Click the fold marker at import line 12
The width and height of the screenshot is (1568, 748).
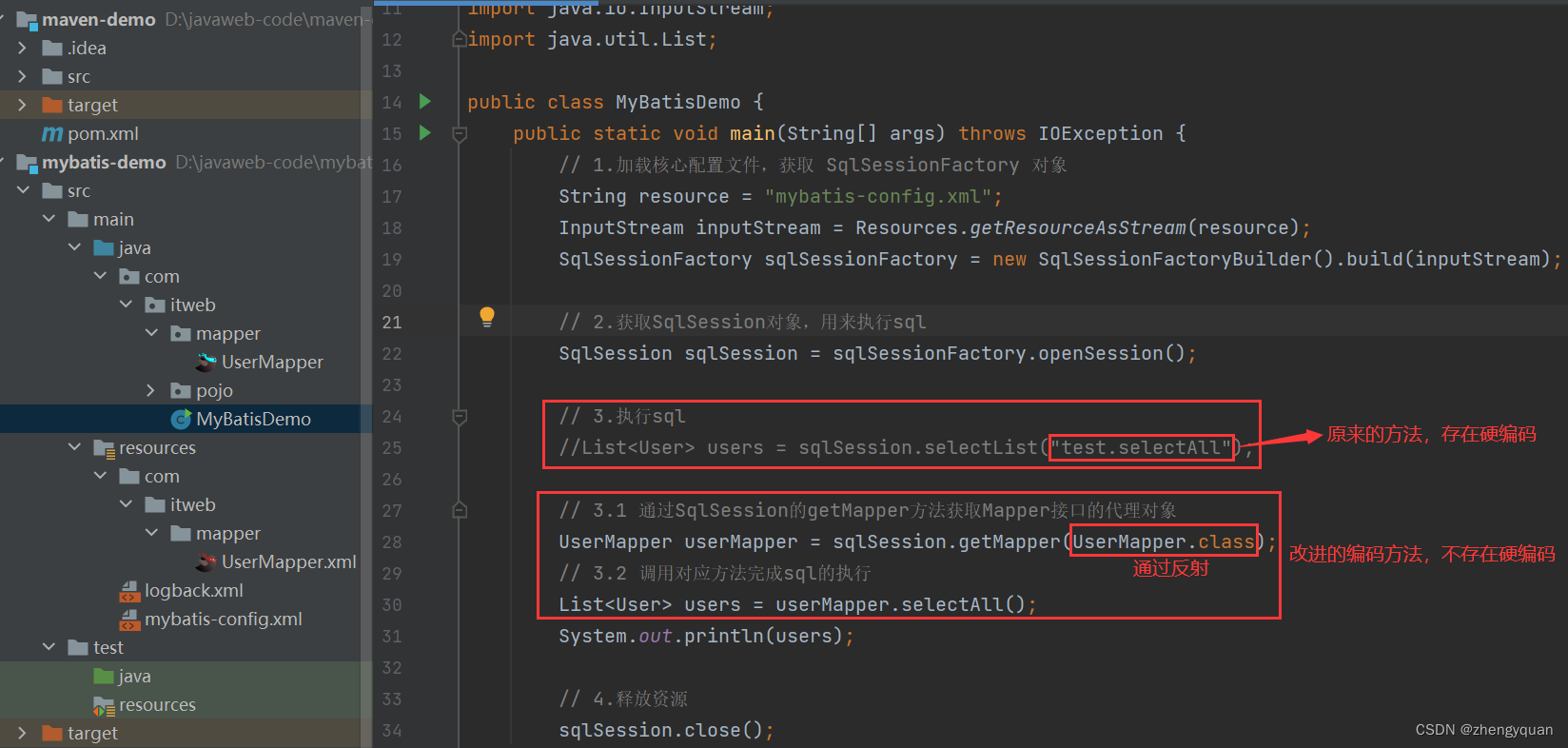[x=460, y=39]
